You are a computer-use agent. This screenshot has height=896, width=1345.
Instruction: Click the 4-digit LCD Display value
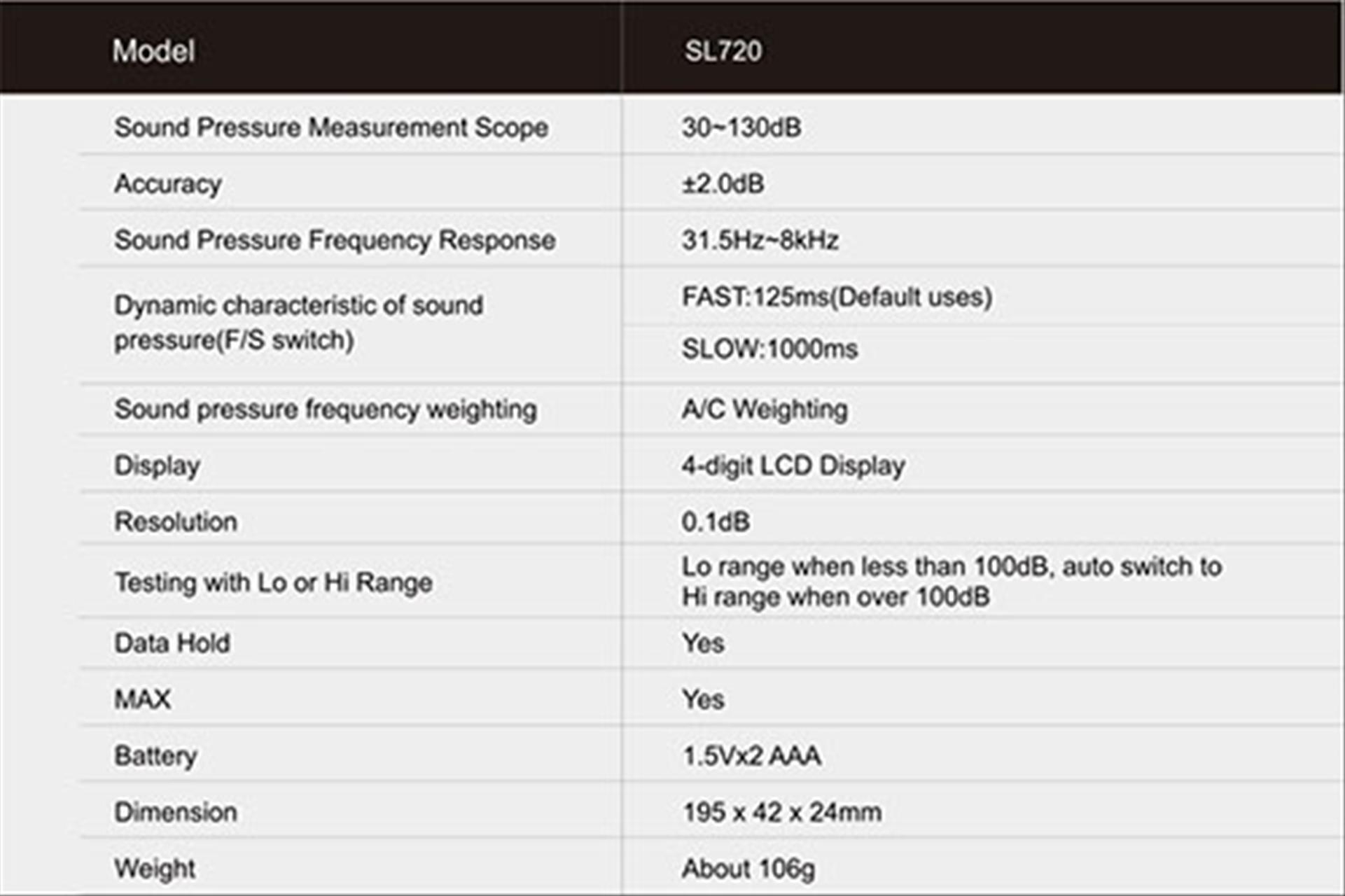(x=793, y=465)
